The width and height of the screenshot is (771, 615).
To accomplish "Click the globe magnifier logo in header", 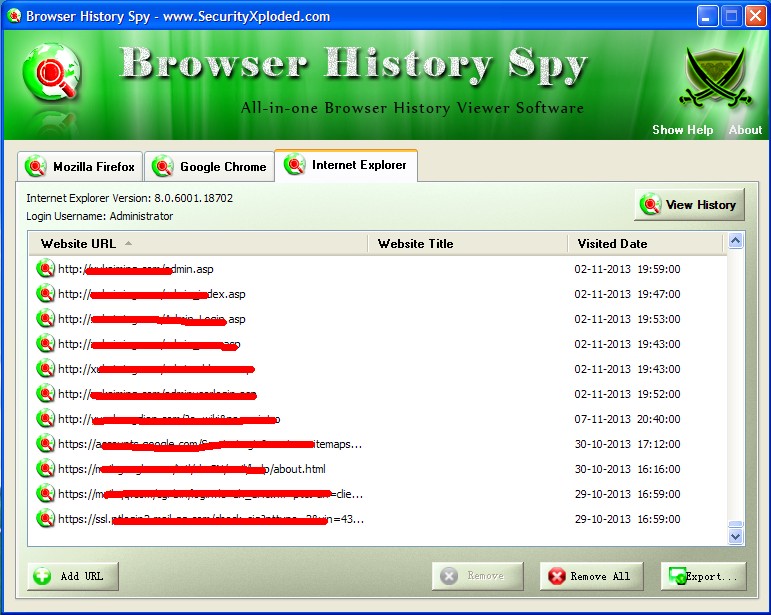I will pyautogui.click(x=52, y=72).
